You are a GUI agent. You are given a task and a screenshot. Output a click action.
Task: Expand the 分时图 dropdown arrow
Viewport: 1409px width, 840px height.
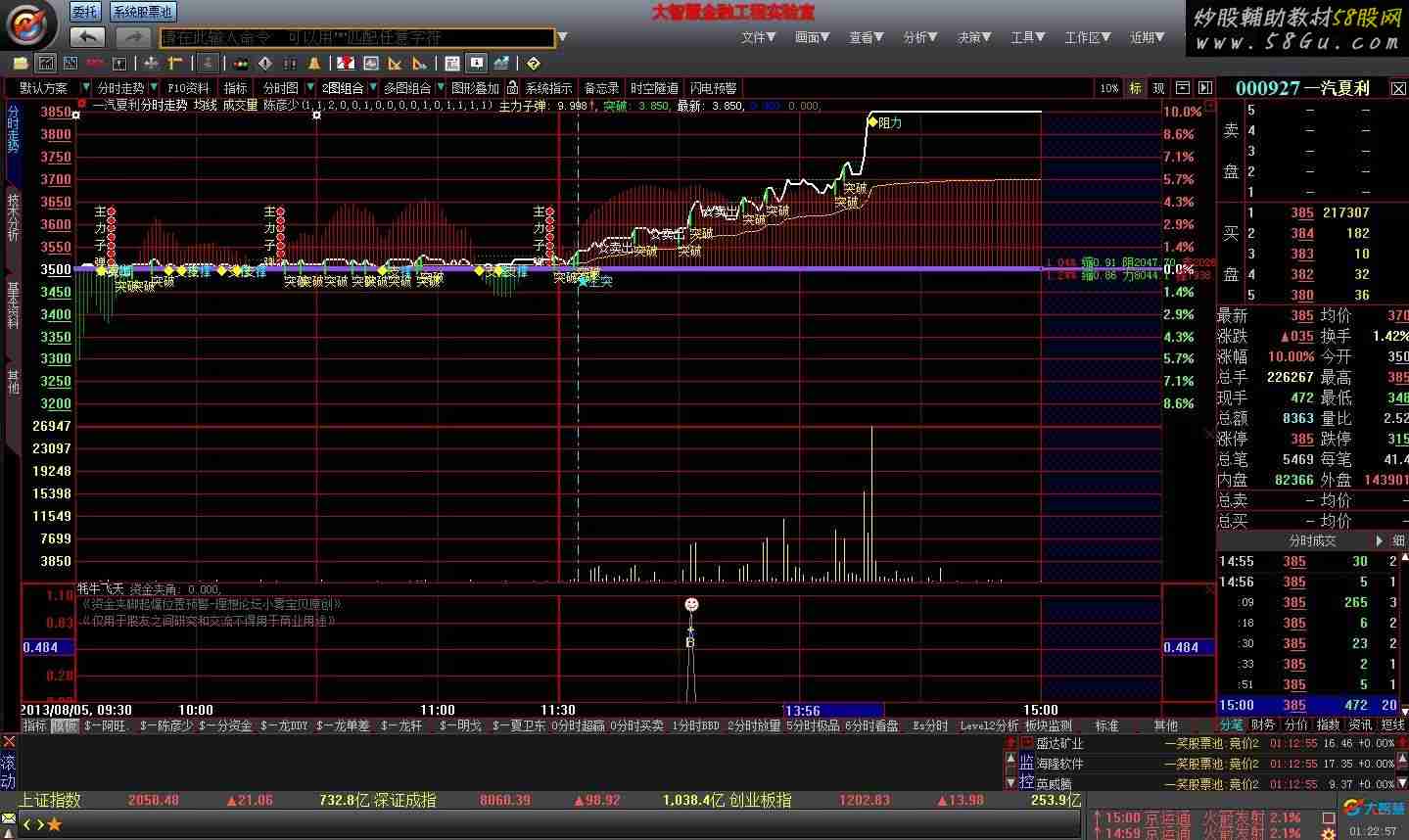point(310,88)
